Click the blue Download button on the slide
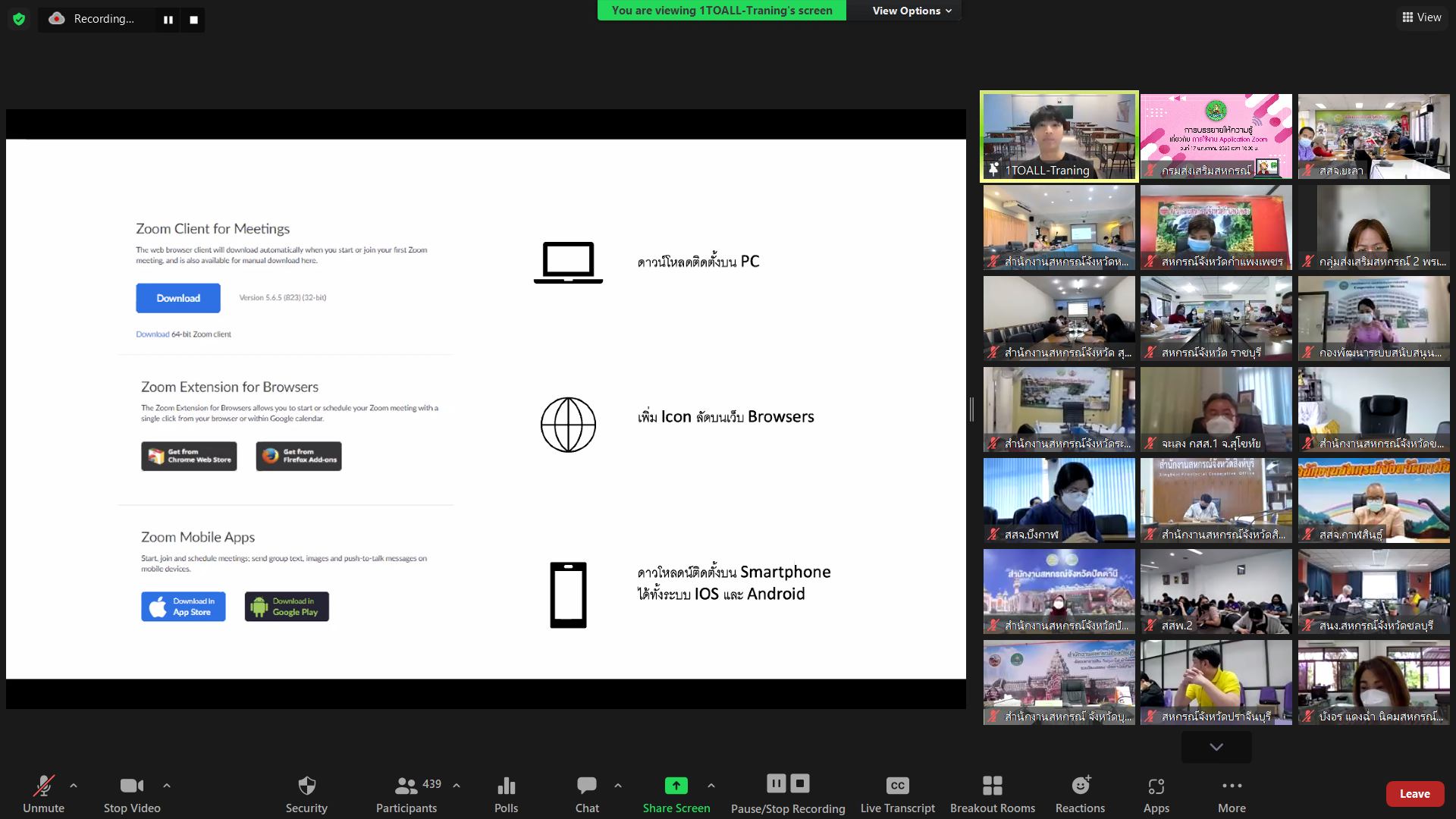This screenshot has width=1456, height=819. point(178,298)
